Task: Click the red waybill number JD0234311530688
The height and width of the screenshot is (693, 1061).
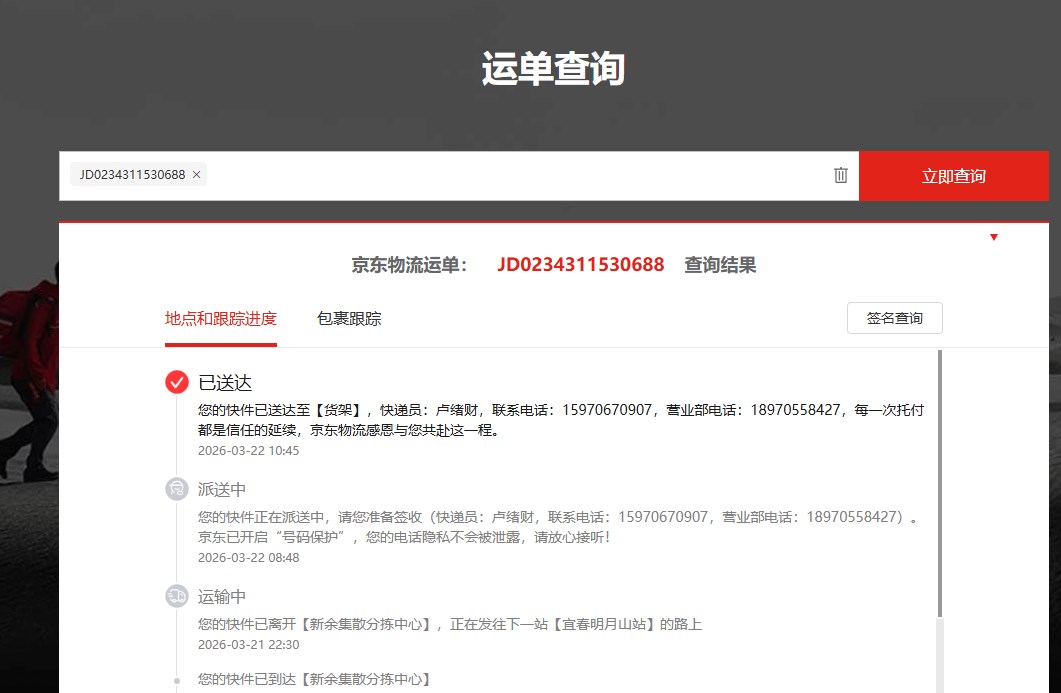Action: coord(580,265)
